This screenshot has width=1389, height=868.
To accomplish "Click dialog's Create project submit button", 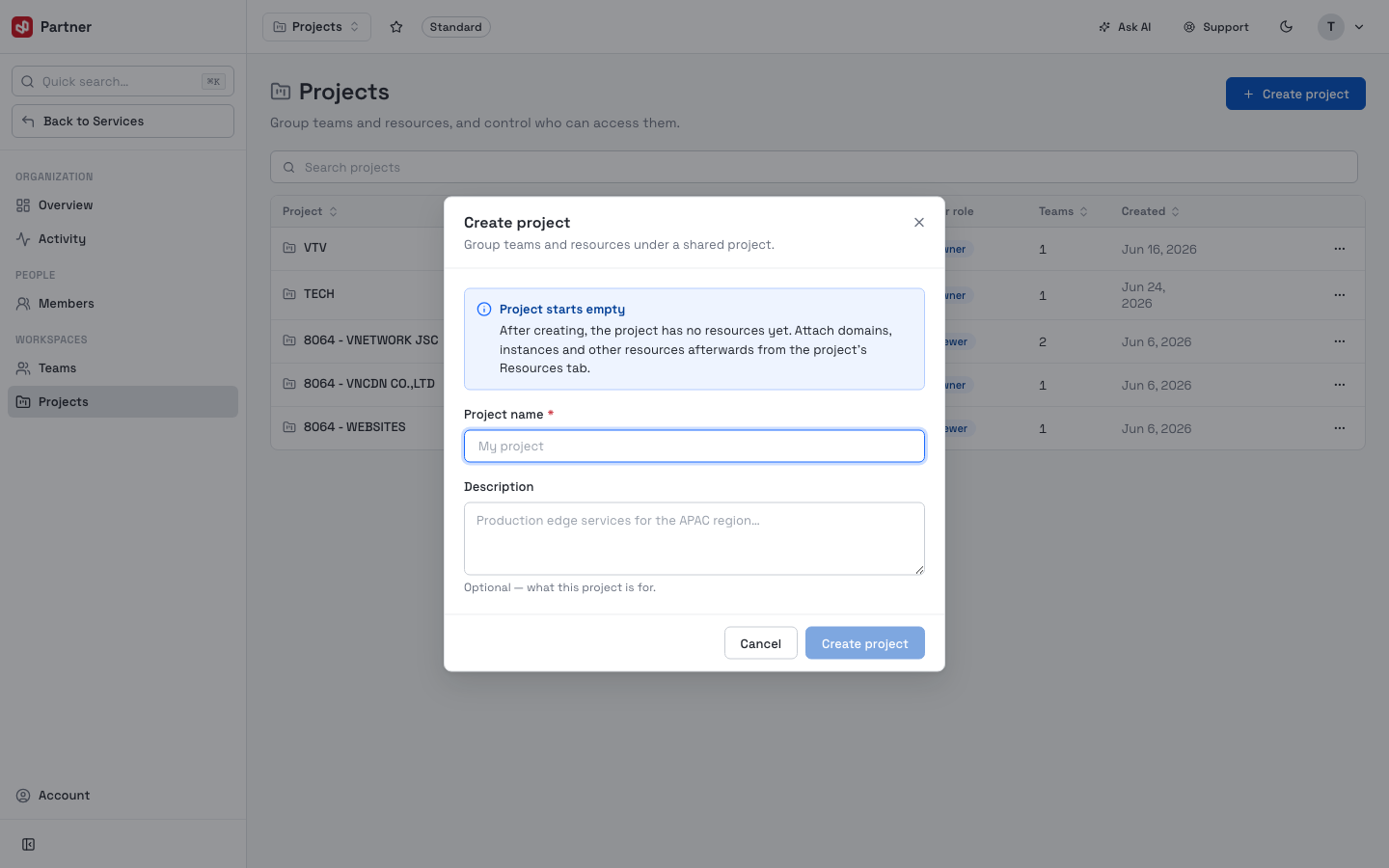I will pyautogui.click(x=865, y=643).
